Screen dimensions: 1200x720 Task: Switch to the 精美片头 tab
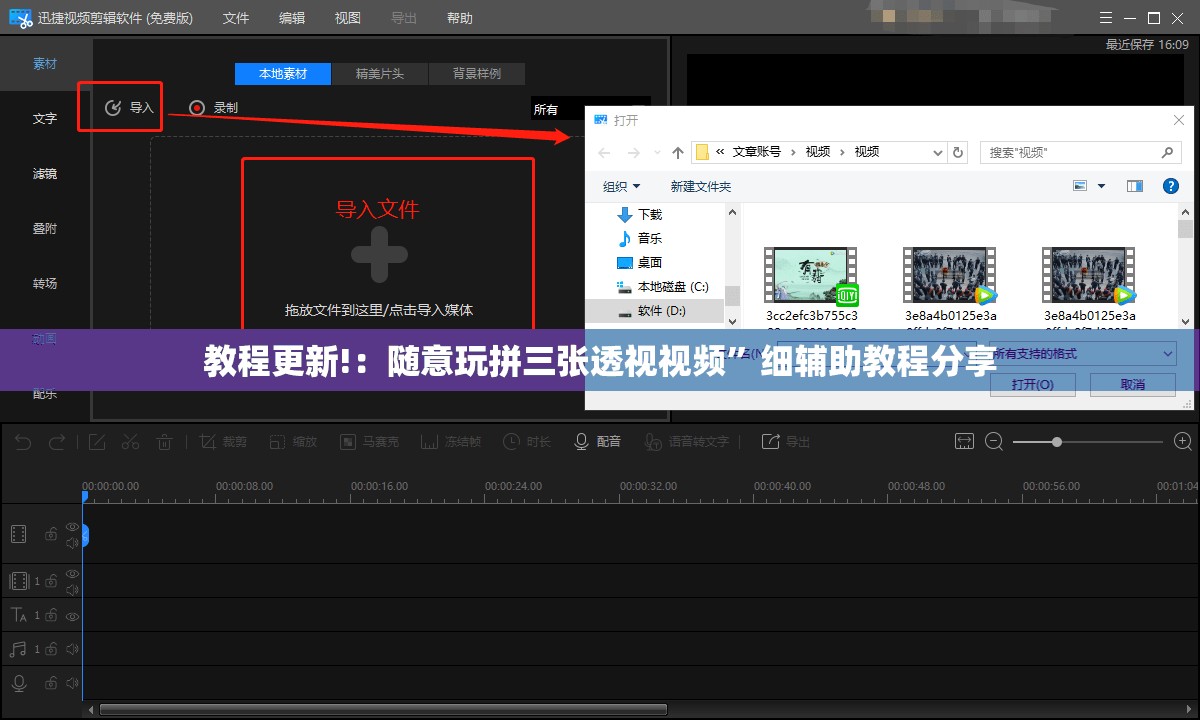click(380, 74)
